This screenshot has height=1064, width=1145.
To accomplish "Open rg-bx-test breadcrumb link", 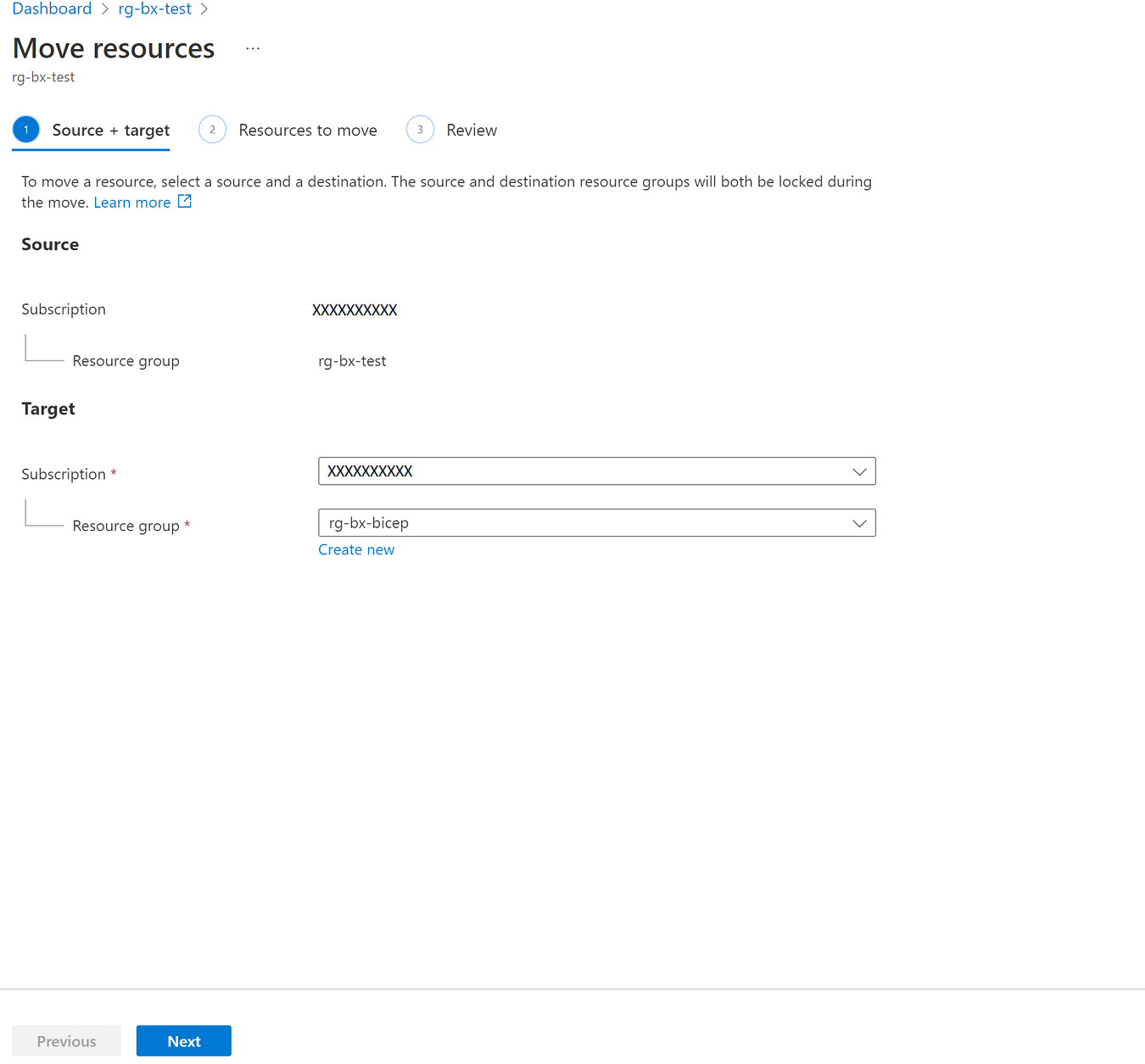I will (x=154, y=8).
